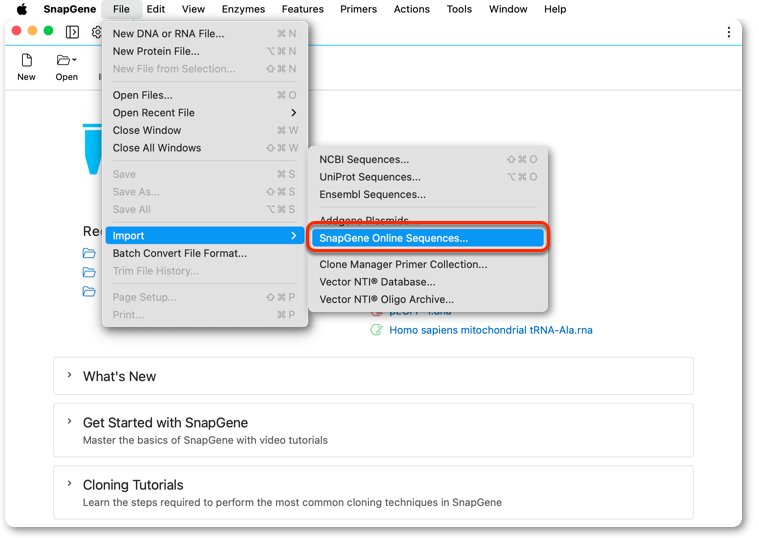The width and height of the screenshot is (759, 538).
Task: Click Get Started with SnapGene heading
Action: click(x=166, y=423)
